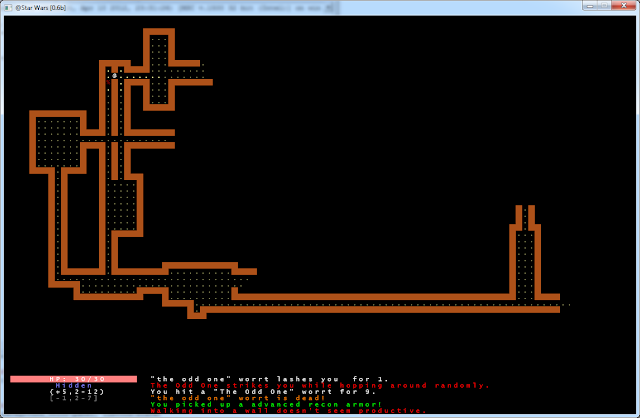The image size is (640, 418).
Task: Click message "Walking into a wall doesn't seem productive."
Action: click(288, 411)
